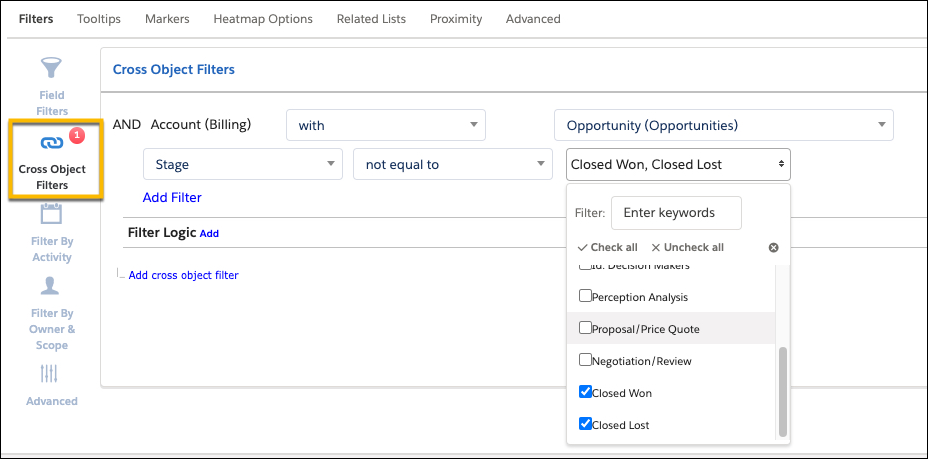Click the Enter keywords filter field
Screen dimensions: 928x459
tap(676, 213)
